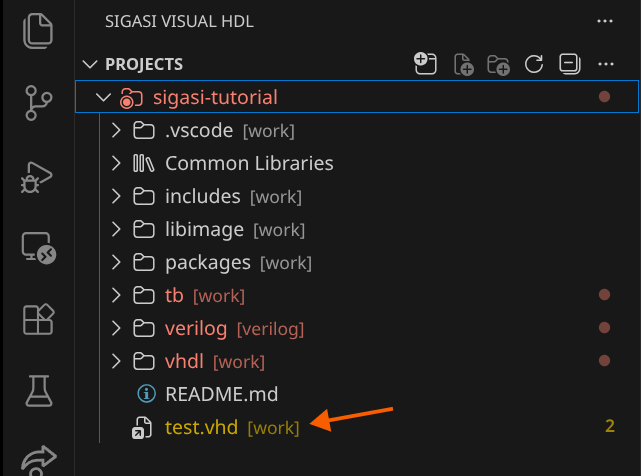Click the new folder icon in Projects toolbar
641x476 pixels.
point(498,64)
